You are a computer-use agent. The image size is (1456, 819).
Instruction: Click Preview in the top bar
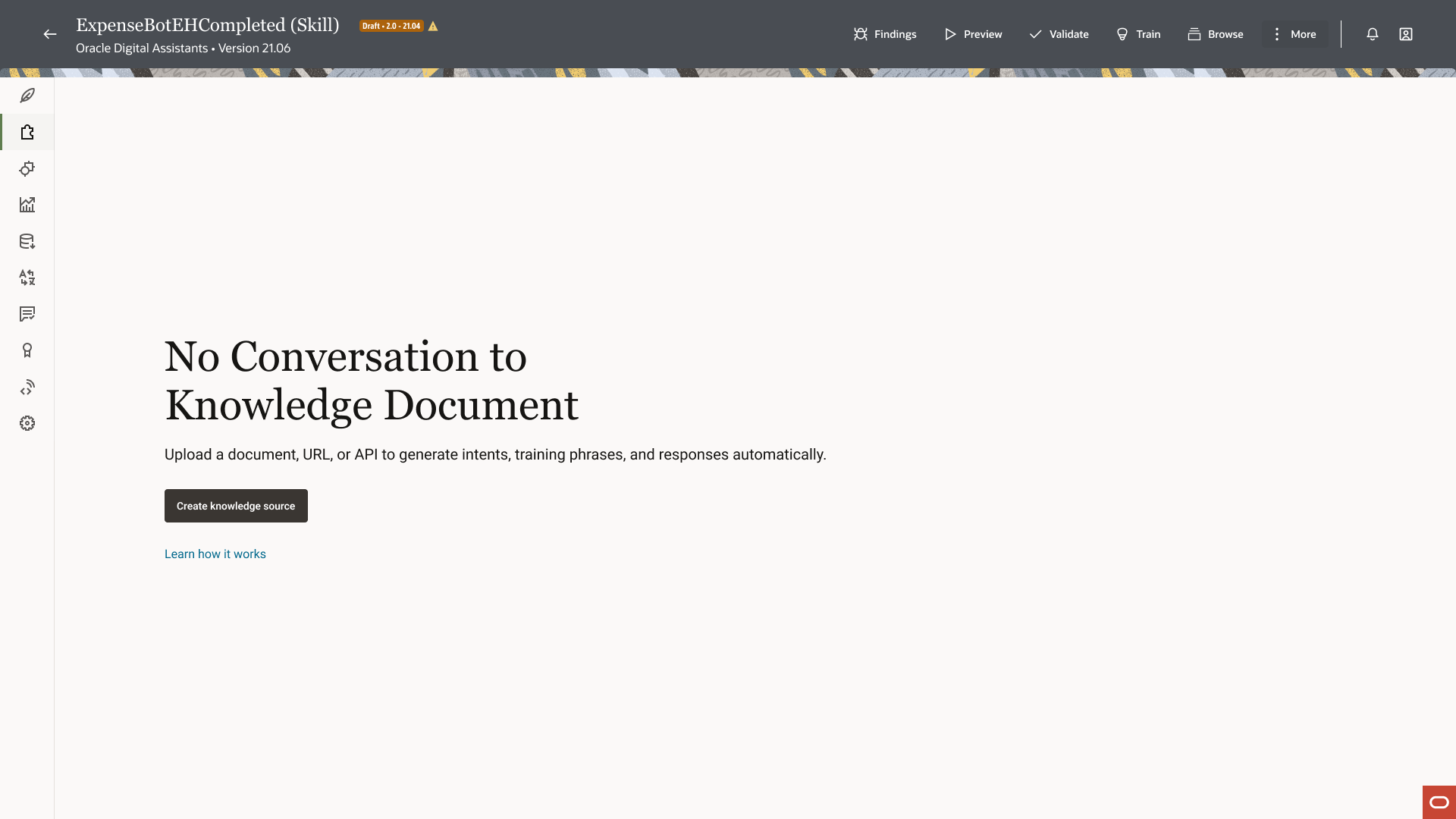[973, 34]
